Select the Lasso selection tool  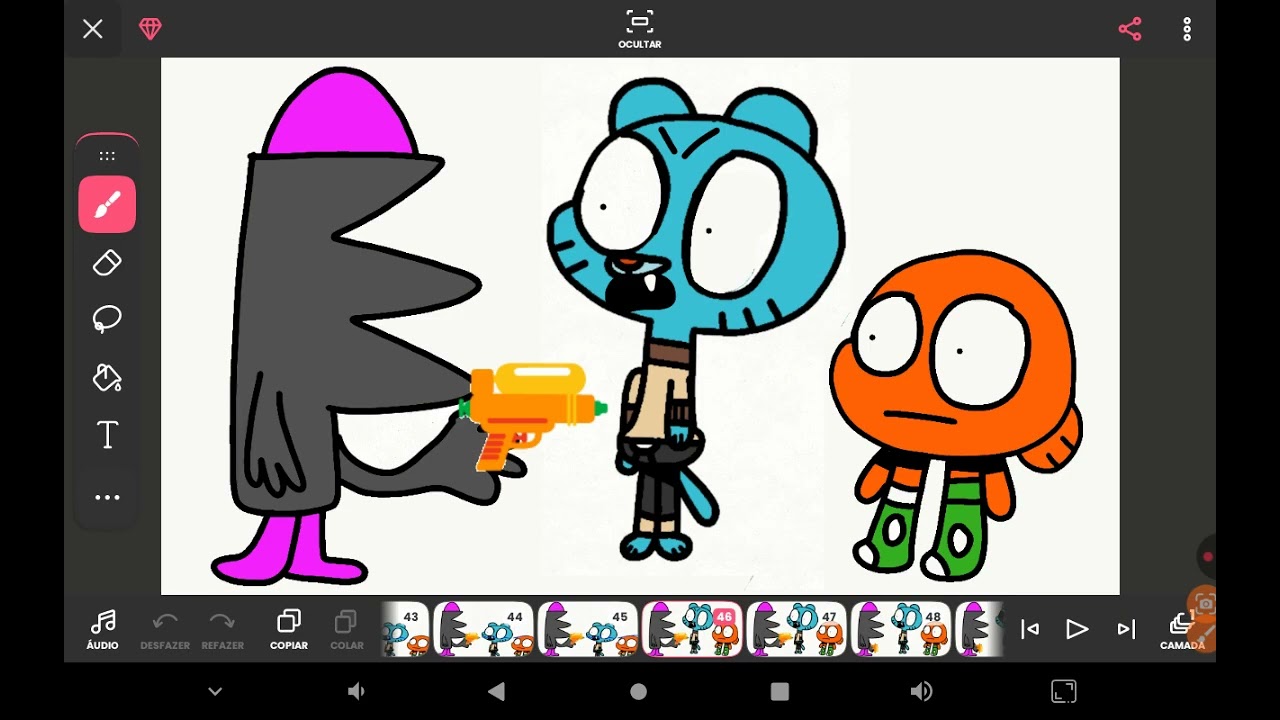[107, 319]
